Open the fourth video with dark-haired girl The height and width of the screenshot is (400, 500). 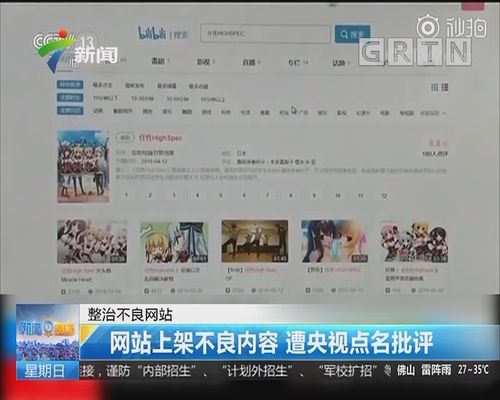pyautogui.click(x=334, y=241)
